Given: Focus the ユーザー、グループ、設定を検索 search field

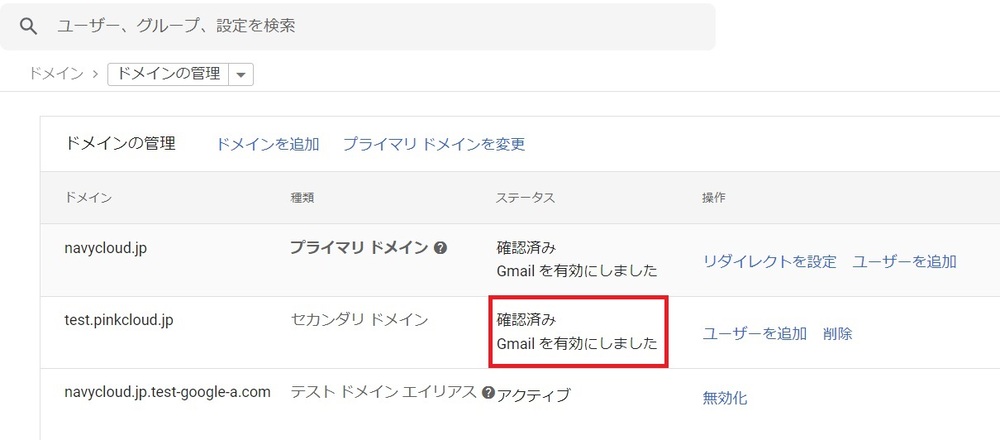Looking at the screenshot, I should tap(380, 26).
